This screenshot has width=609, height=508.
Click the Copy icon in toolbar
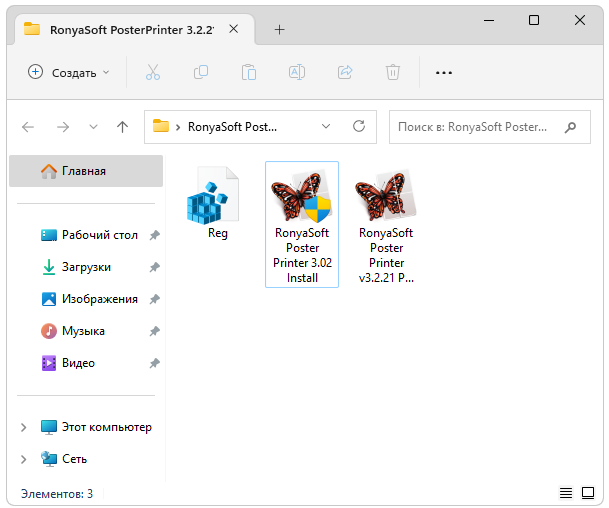pos(201,72)
